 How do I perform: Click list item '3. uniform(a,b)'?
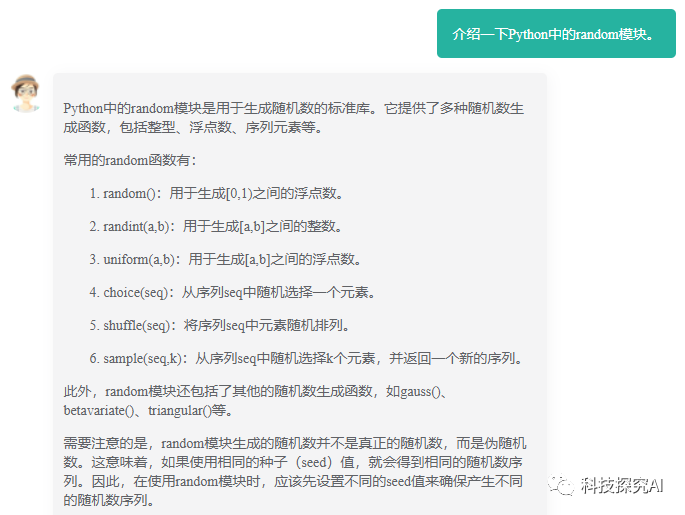click(x=226, y=259)
